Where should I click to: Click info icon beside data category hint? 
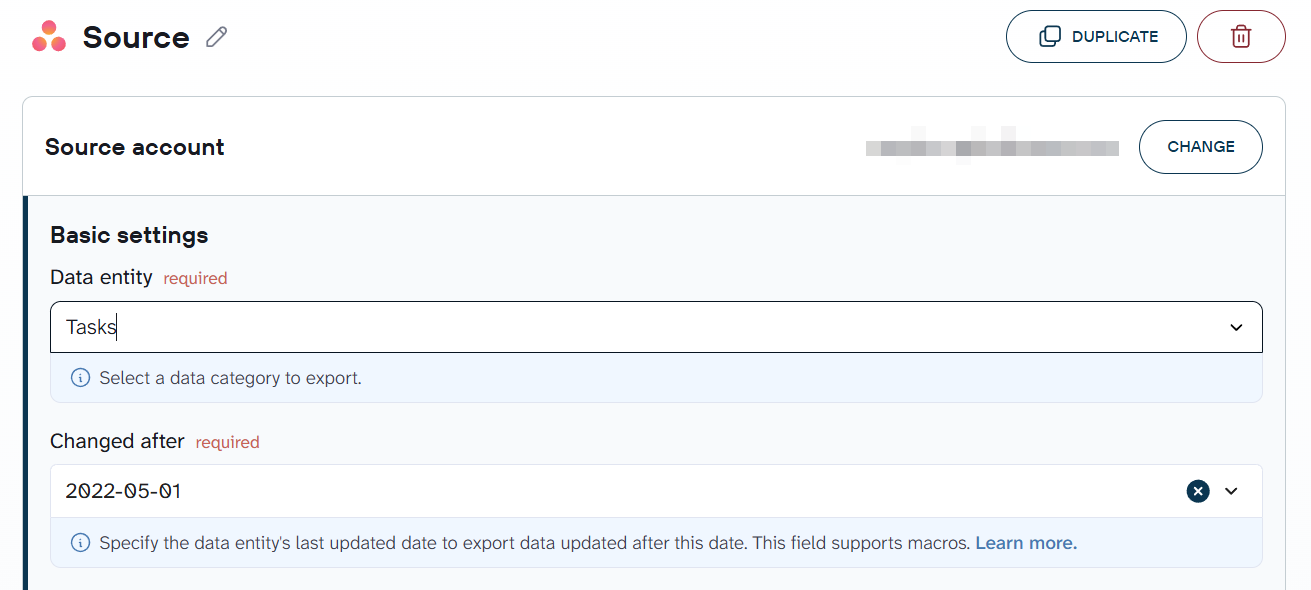pos(81,378)
